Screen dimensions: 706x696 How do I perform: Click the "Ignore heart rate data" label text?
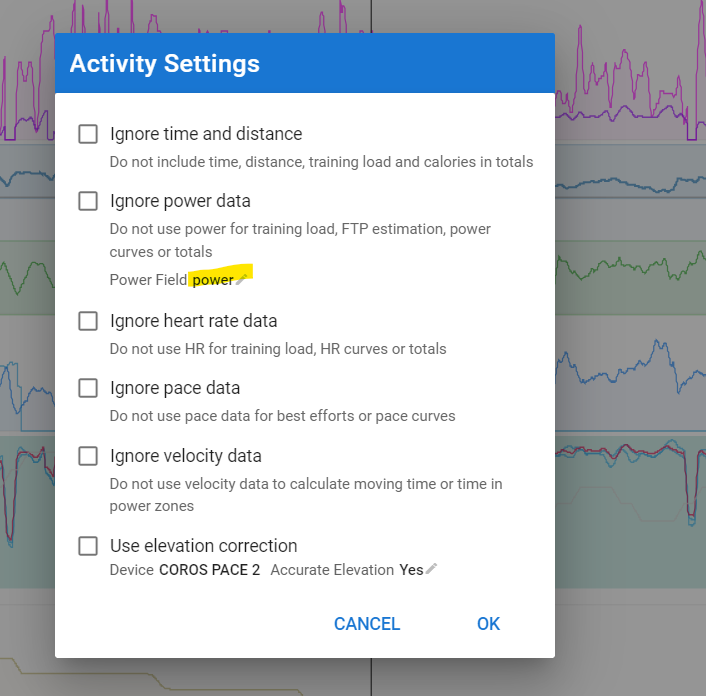pos(194,321)
